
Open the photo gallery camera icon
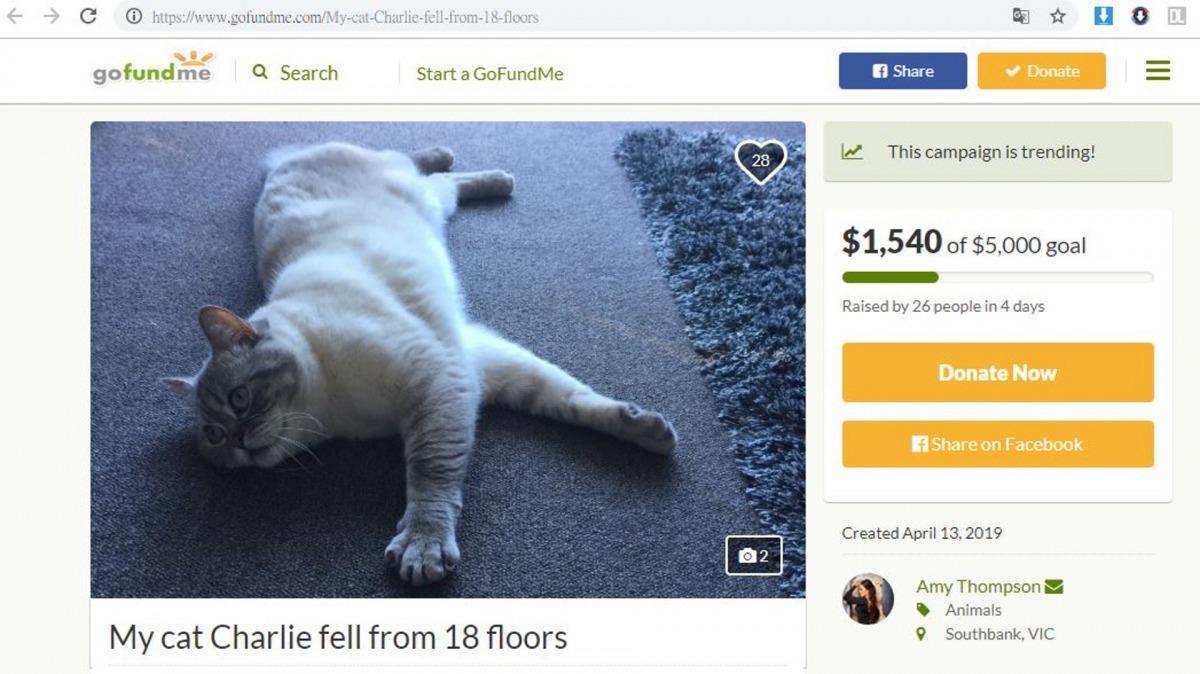click(754, 556)
